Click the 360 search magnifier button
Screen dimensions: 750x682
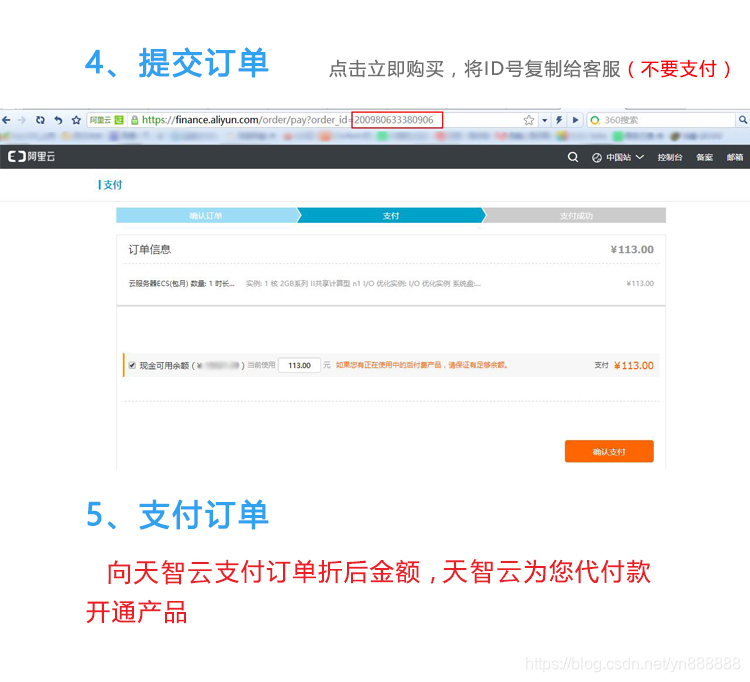click(742, 120)
